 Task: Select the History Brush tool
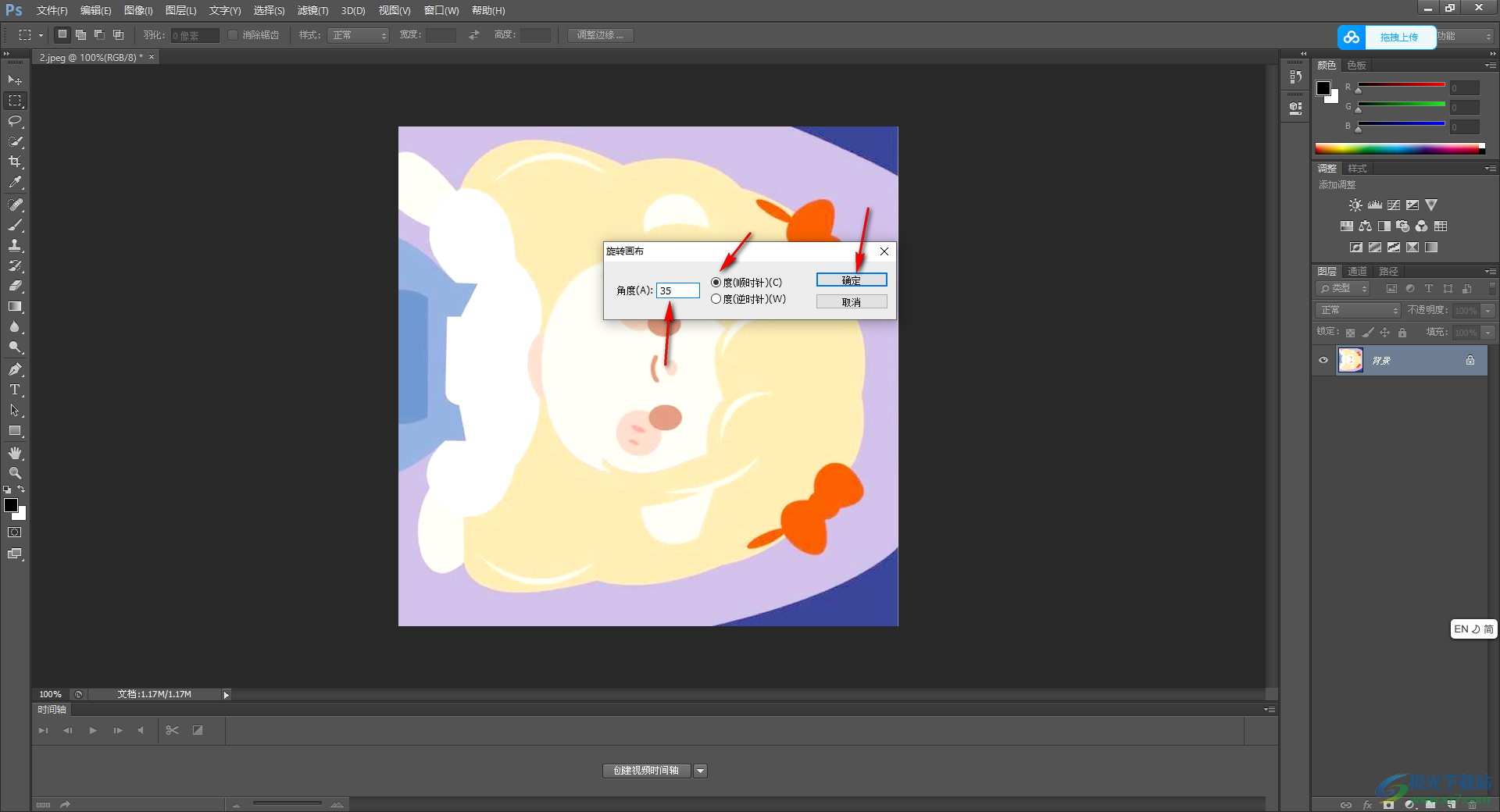pyautogui.click(x=15, y=265)
